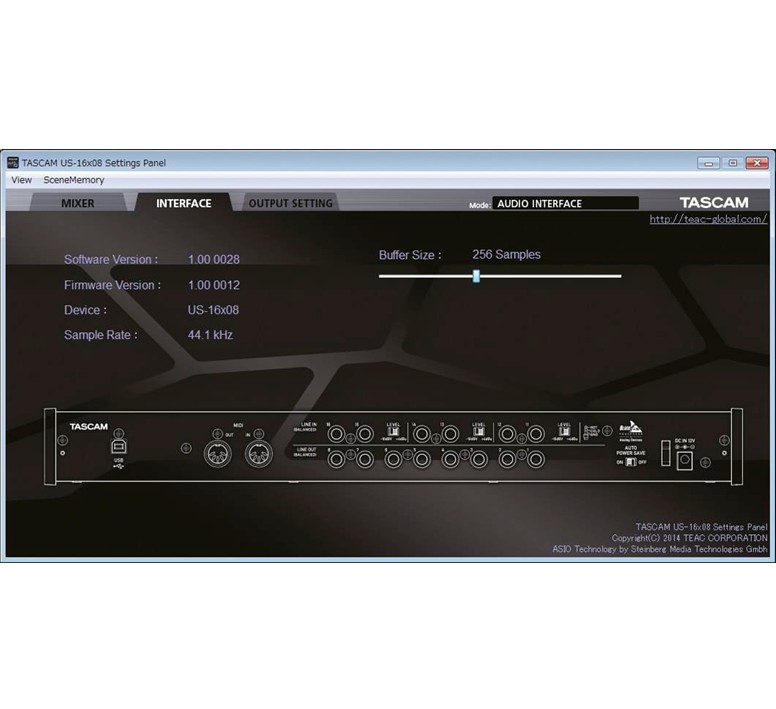The image size is (776, 709).
Task: Click the TASCAM logo on rear panel image
Action: (x=88, y=427)
